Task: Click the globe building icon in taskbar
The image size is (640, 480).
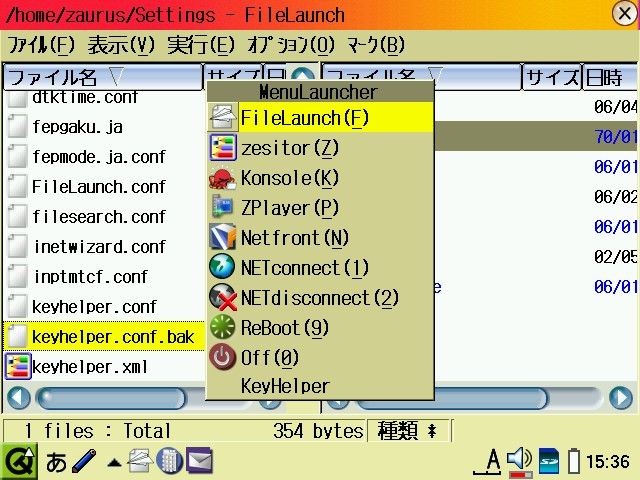Action: (x=169, y=461)
